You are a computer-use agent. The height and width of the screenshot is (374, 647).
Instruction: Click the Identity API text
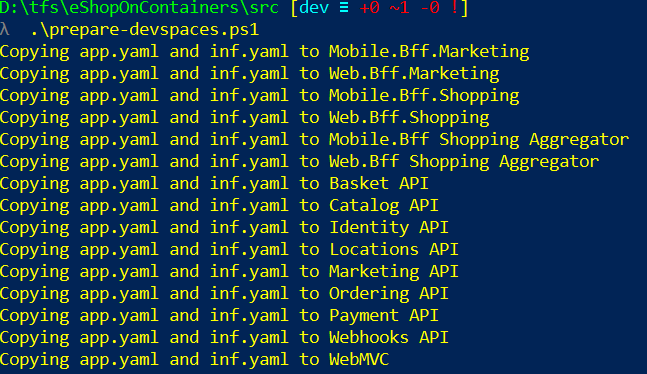tap(389, 228)
